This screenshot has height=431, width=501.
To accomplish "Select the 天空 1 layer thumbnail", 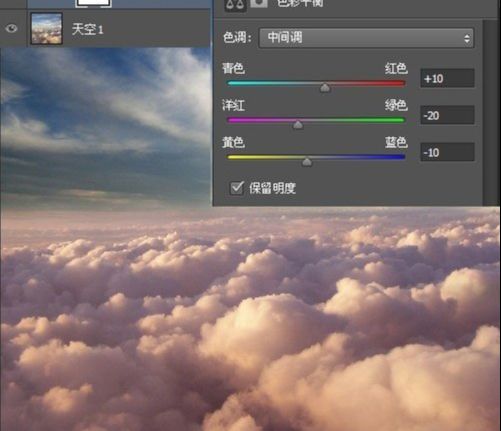I will pos(46,29).
